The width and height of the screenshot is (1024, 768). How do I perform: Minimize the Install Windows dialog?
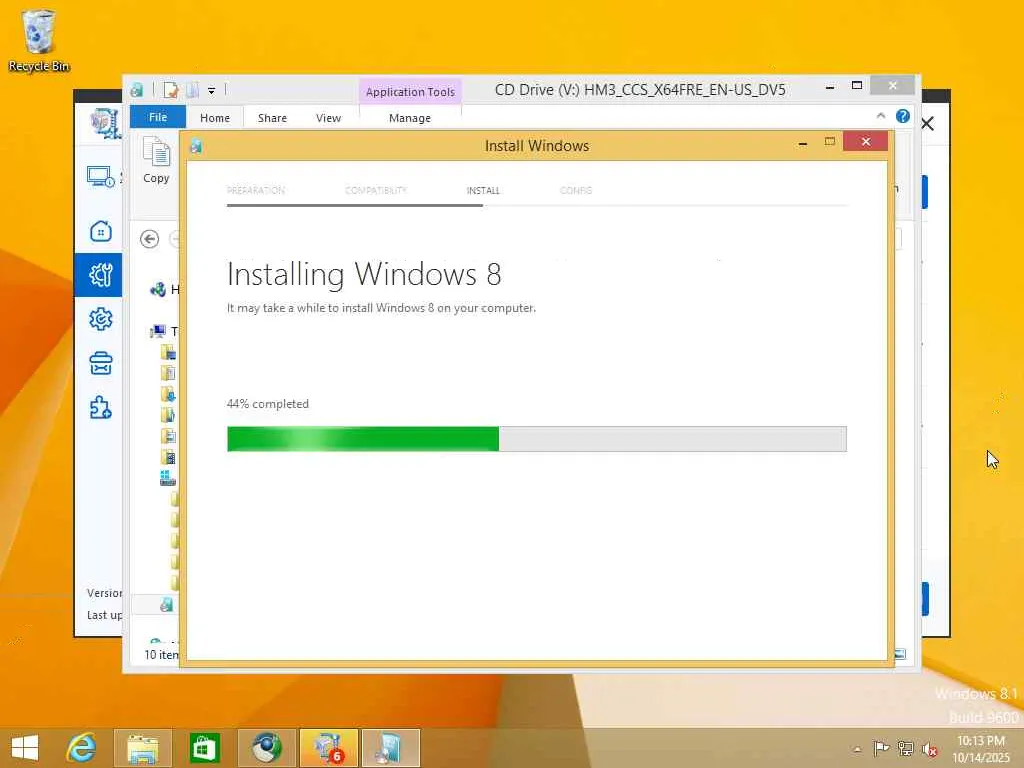[803, 142]
